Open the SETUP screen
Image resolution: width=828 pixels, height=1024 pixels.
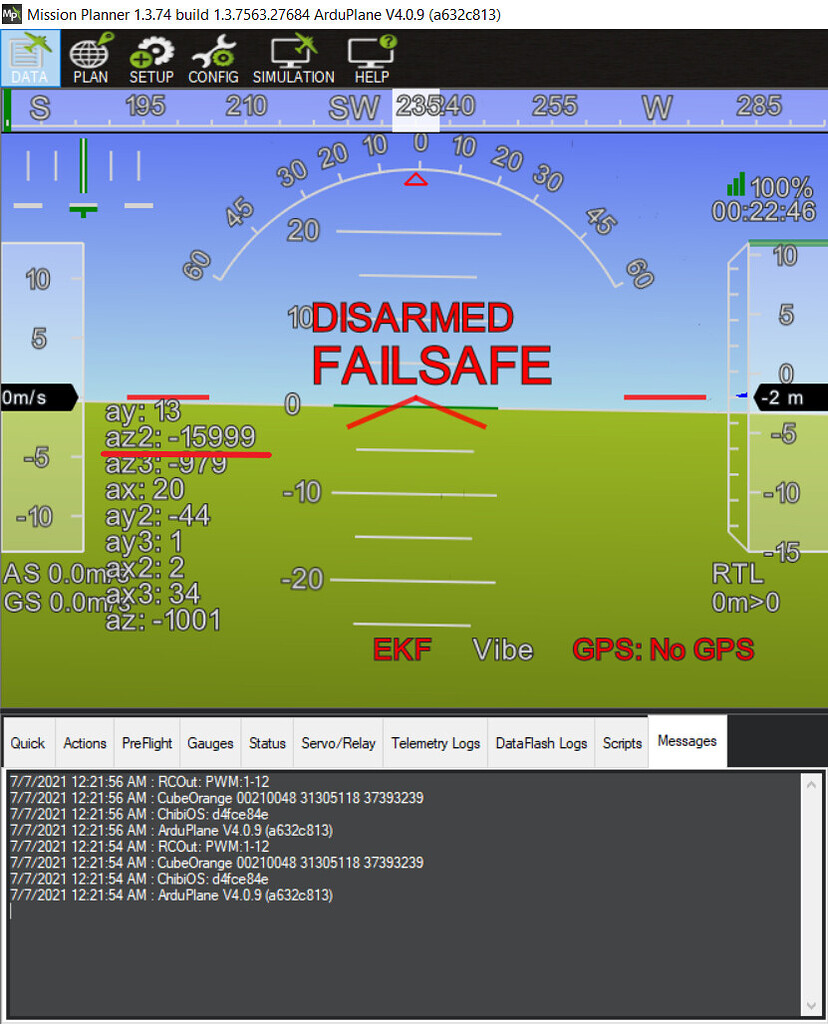(x=152, y=58)
